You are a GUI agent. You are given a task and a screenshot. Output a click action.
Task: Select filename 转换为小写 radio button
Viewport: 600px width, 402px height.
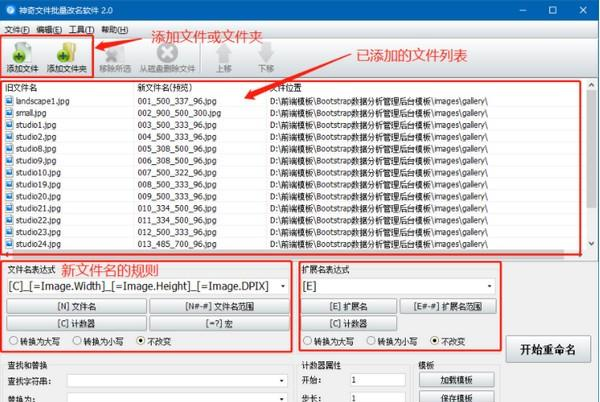click(77, 340)
